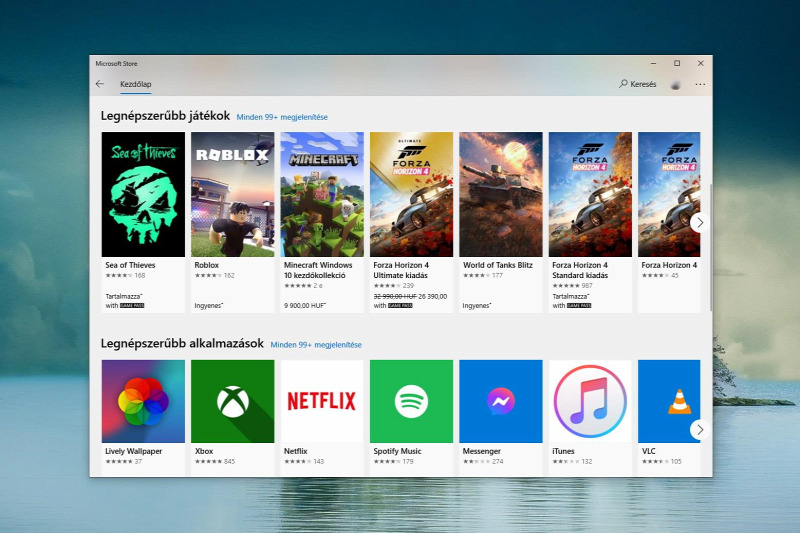This screenshot has height=533, width=800.
Task: Click the Spotify Music name
Action: 397,451
